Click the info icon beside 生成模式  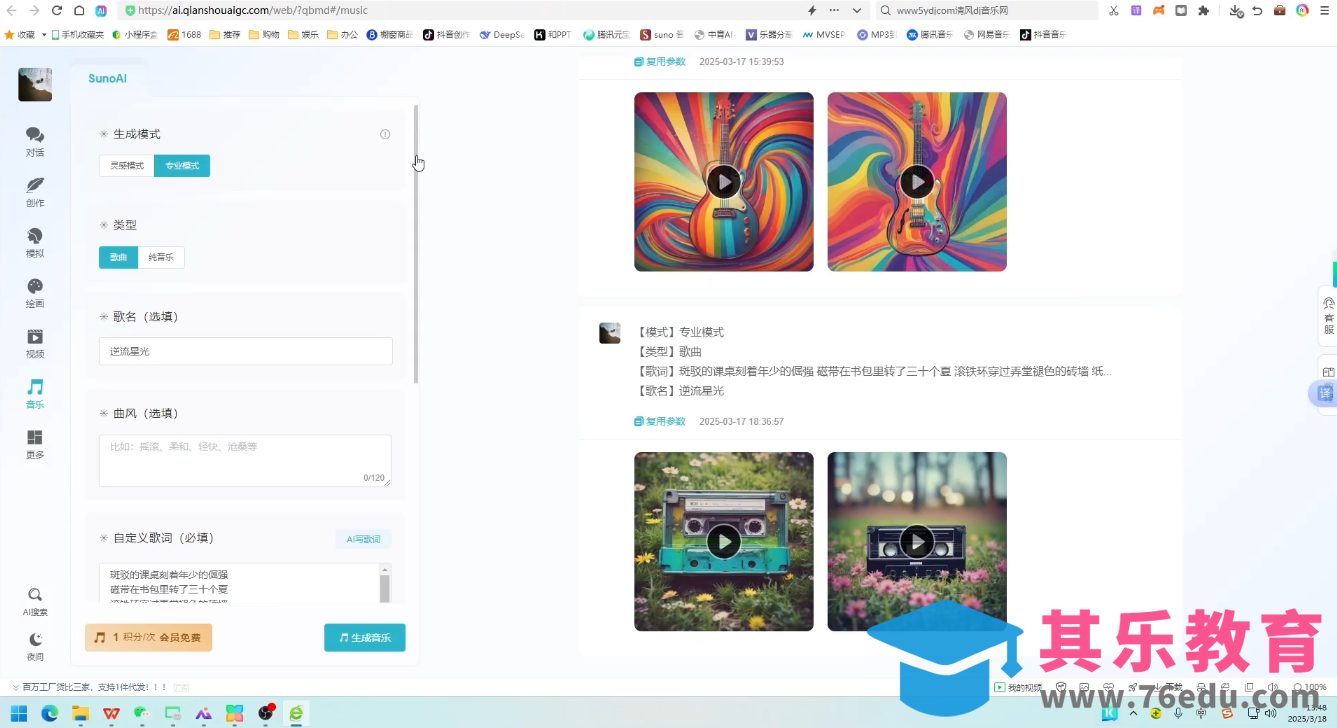point(385,134)
